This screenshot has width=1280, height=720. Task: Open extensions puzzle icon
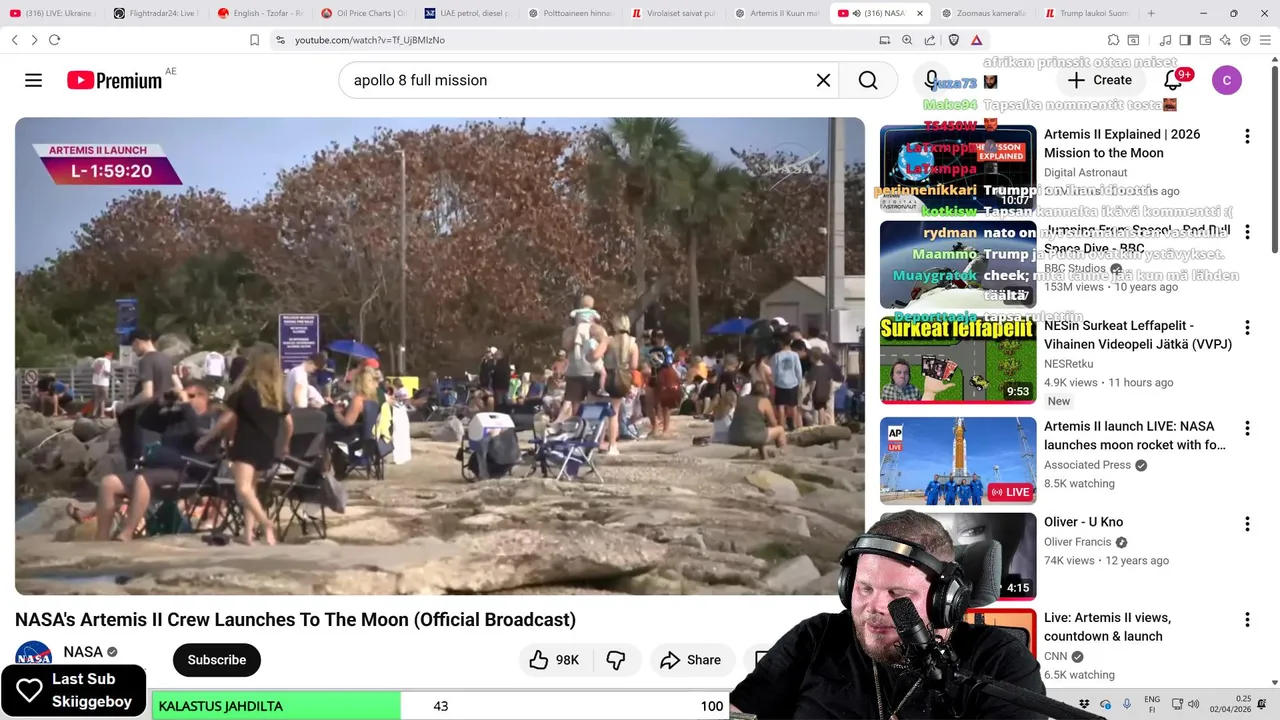click(x=1113, y=40)
